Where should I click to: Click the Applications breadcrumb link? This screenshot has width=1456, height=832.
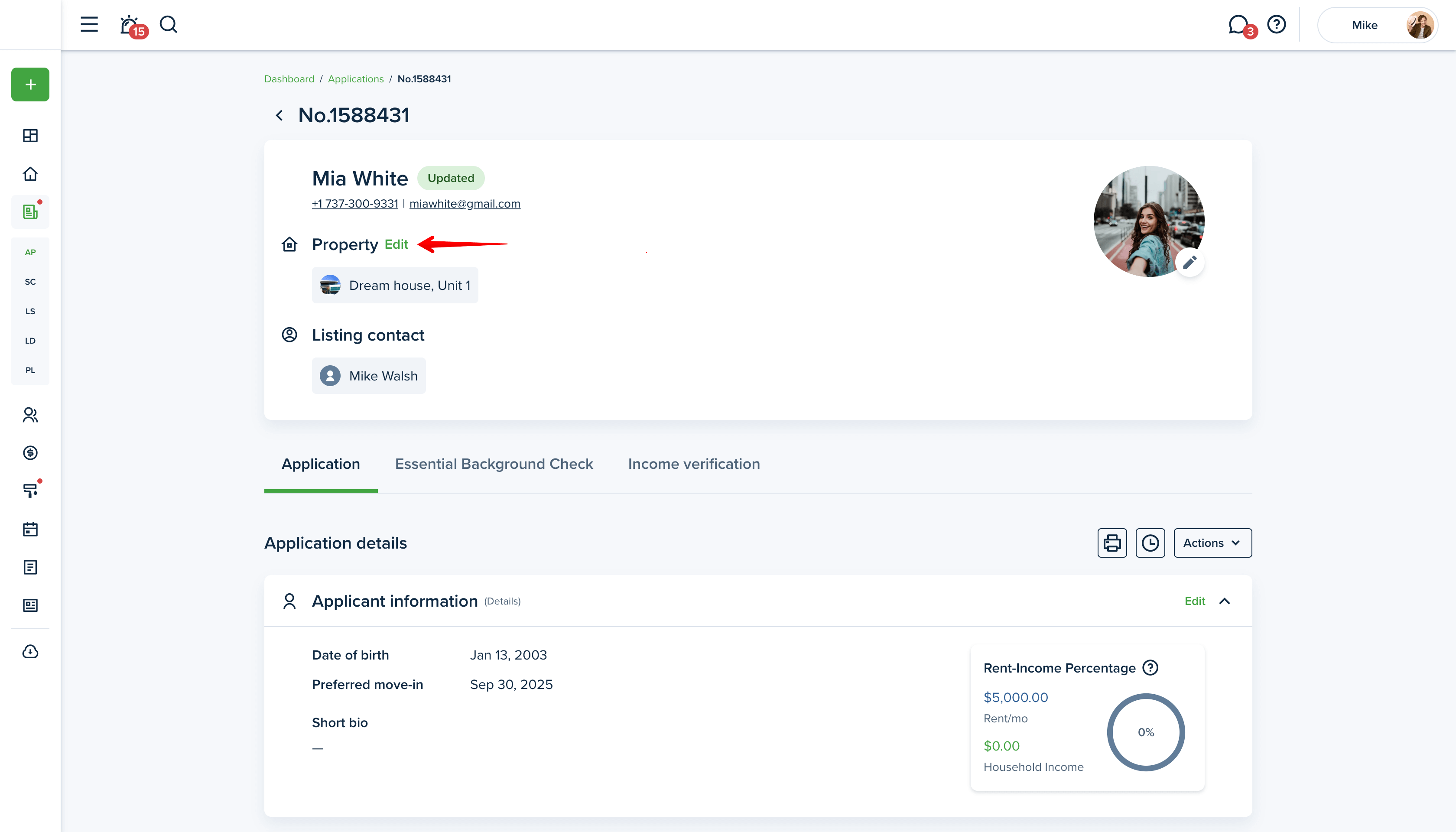pos(355,79)
